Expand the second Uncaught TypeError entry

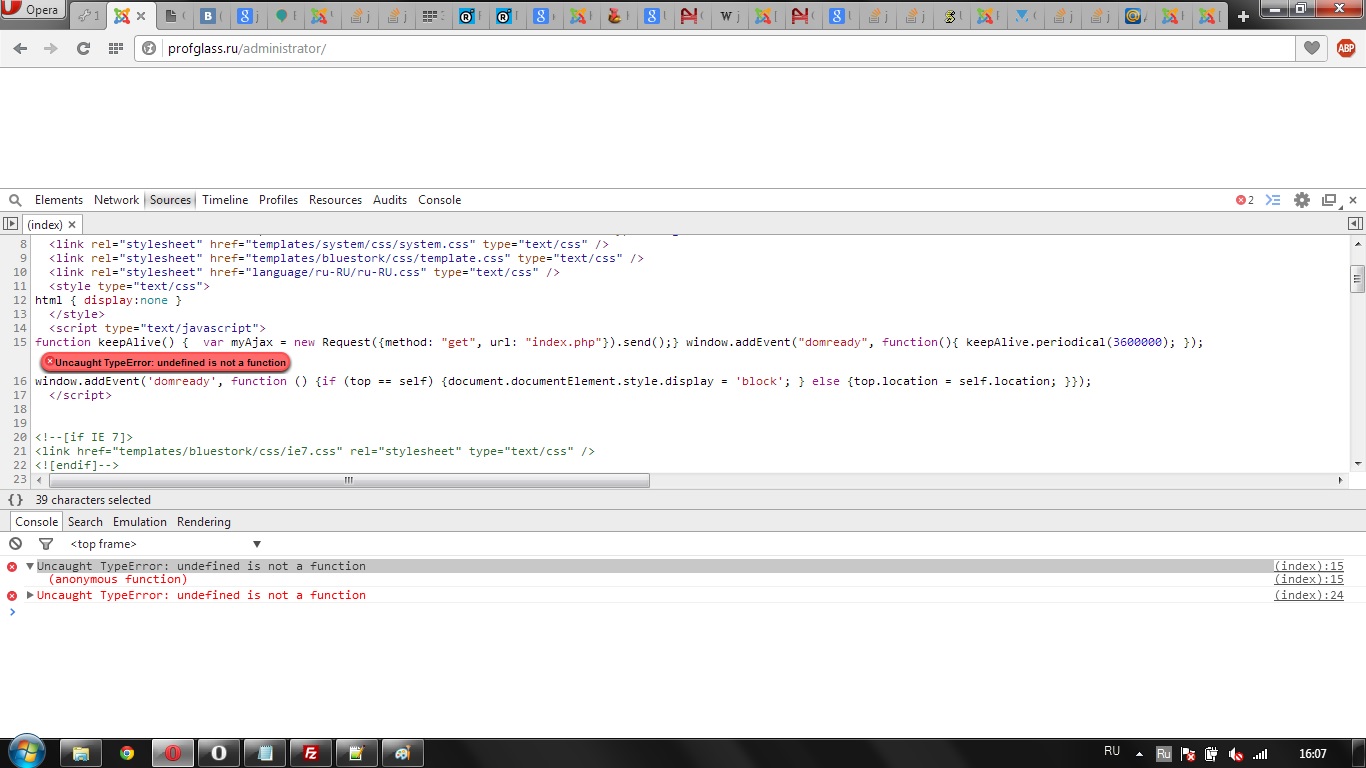[x=30, y=595]
